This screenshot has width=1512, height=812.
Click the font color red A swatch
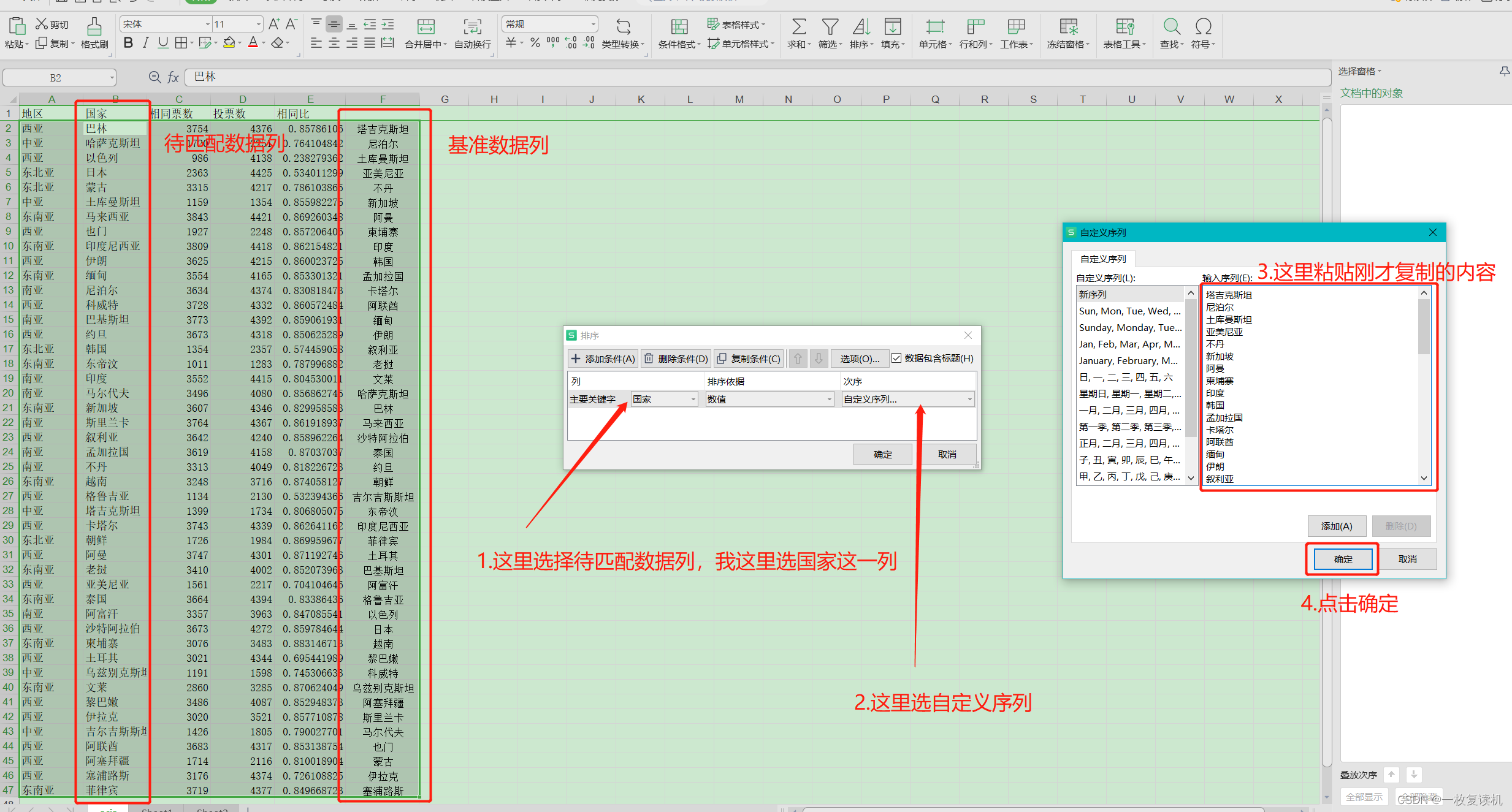point(253,43)
